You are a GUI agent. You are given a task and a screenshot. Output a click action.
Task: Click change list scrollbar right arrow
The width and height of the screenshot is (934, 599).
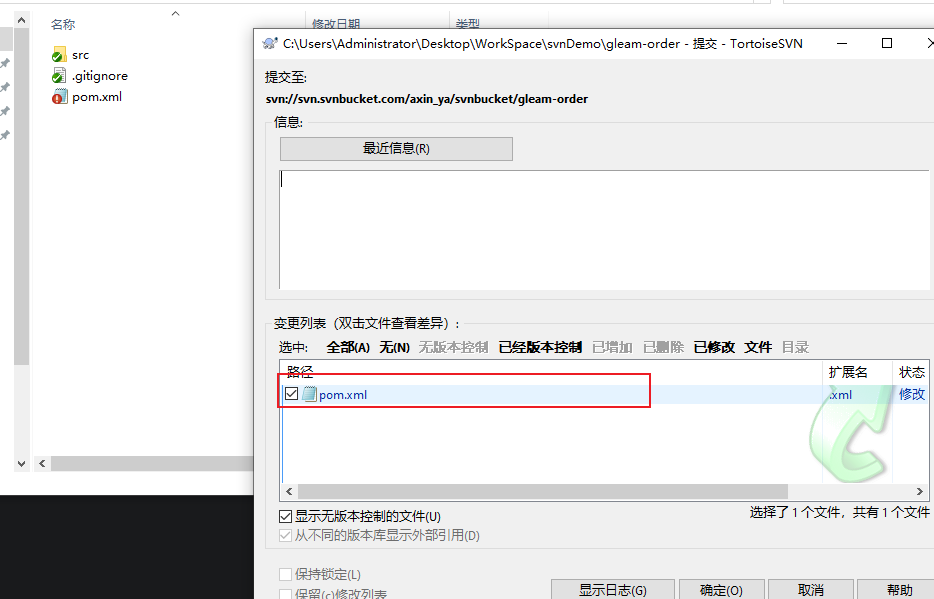click(x=920, y=491)
